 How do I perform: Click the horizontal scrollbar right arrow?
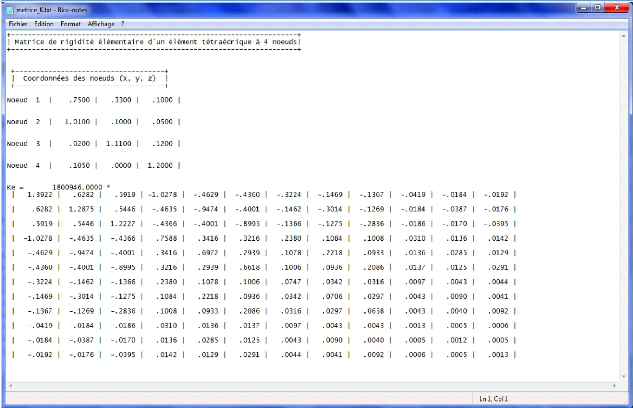(x=614, y=387)
